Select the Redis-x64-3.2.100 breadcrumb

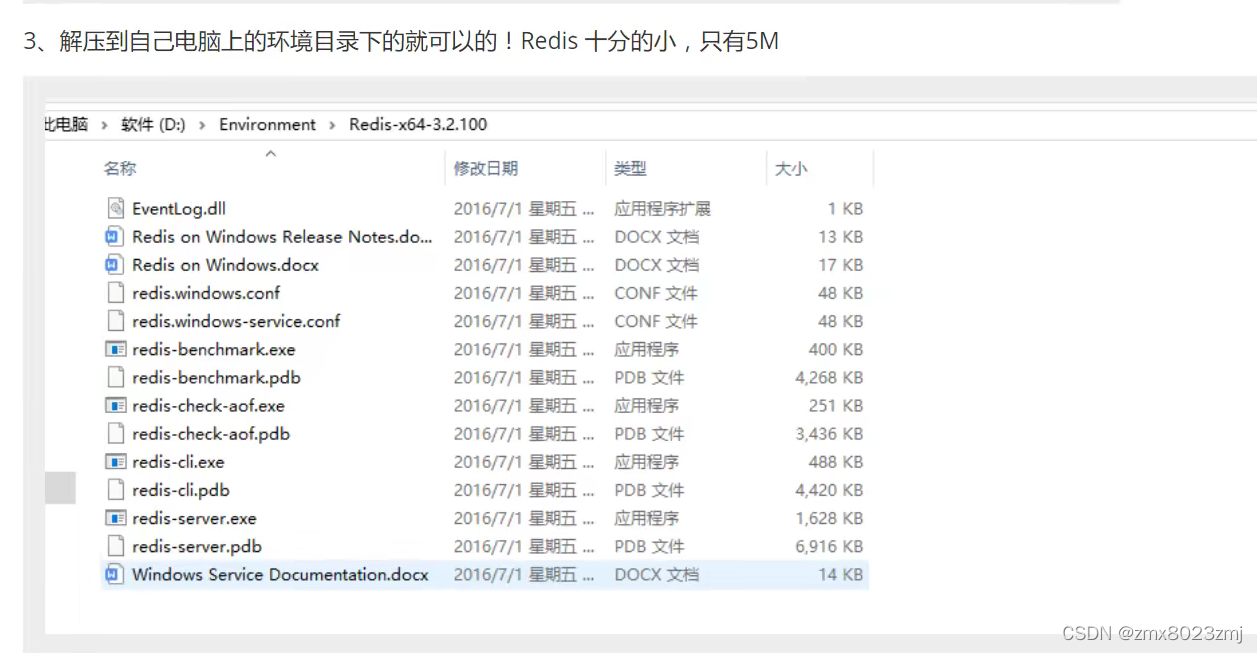pos(418,125)
